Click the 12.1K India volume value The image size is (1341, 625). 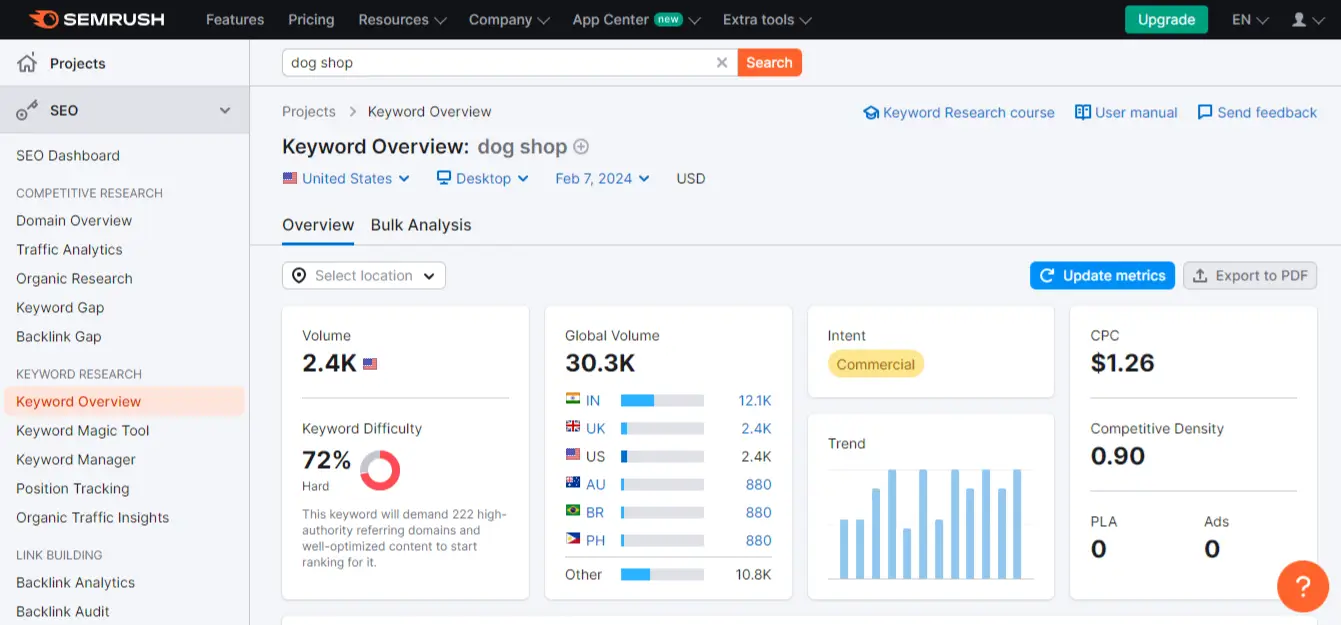(x=755, y=400)
